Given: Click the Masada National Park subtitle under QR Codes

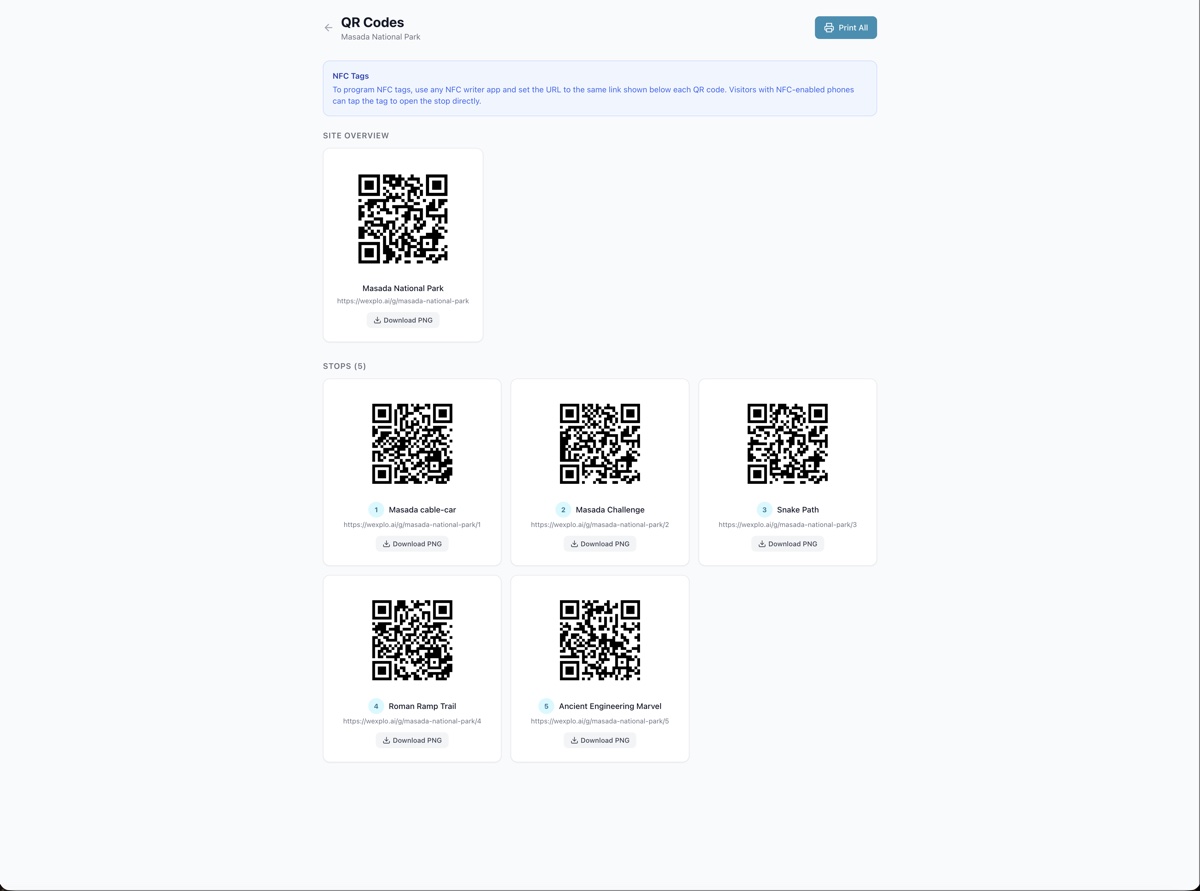Looking at the screenshot, I should [x=380, y=37].
